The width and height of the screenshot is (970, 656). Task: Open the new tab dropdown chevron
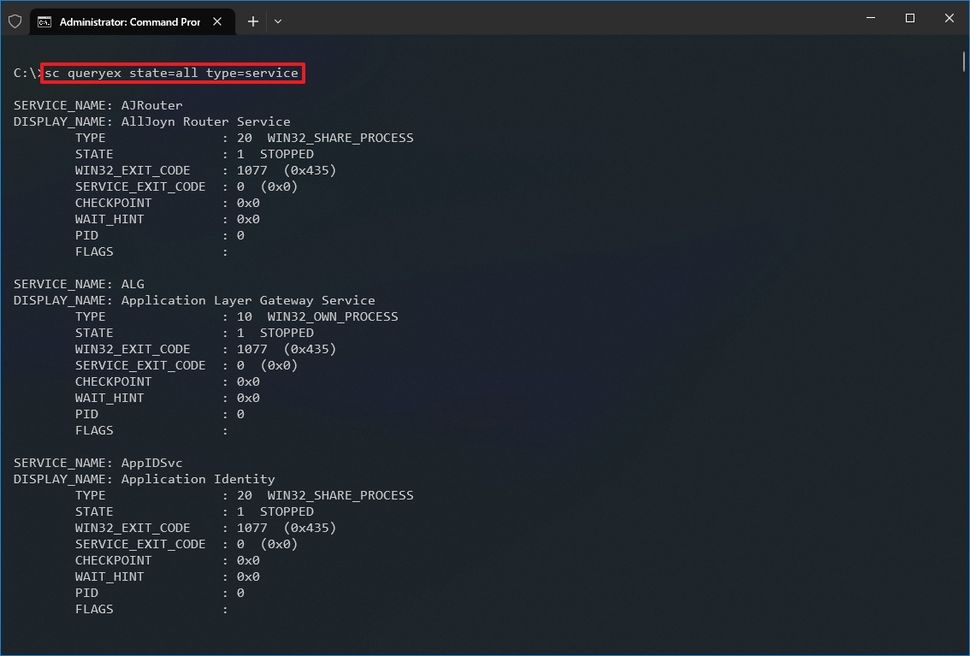tap(277, 21)
